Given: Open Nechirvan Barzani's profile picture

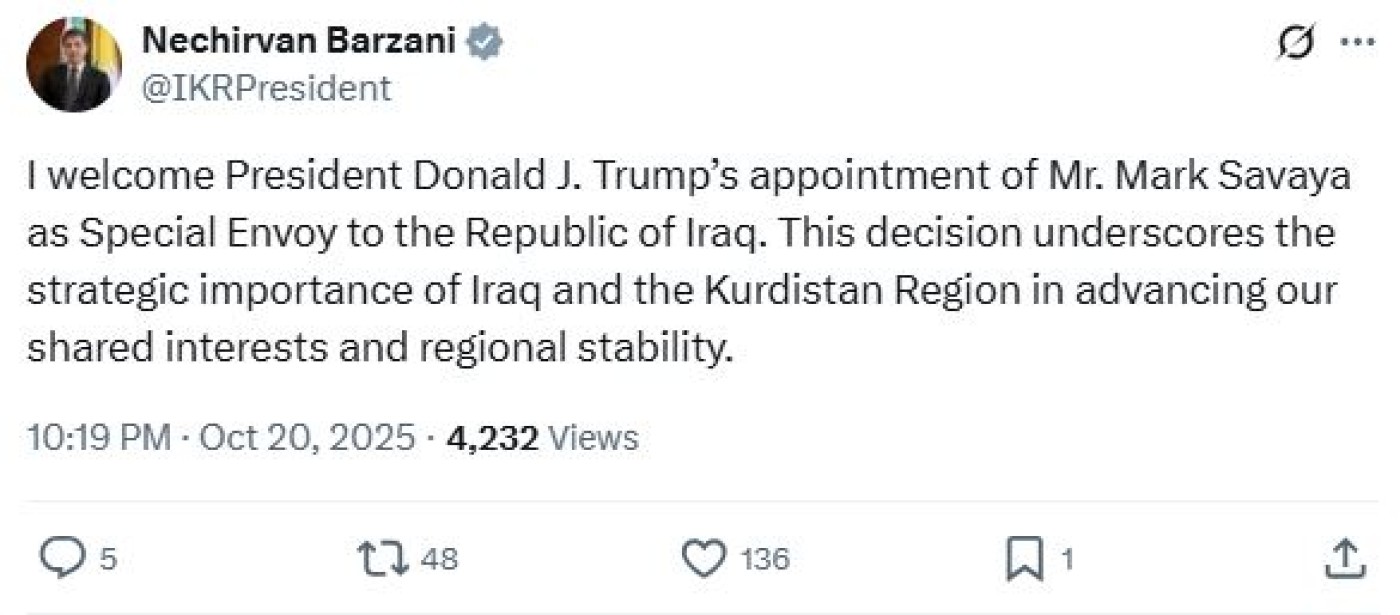Looking at the screenshot, I should [73, 64].
